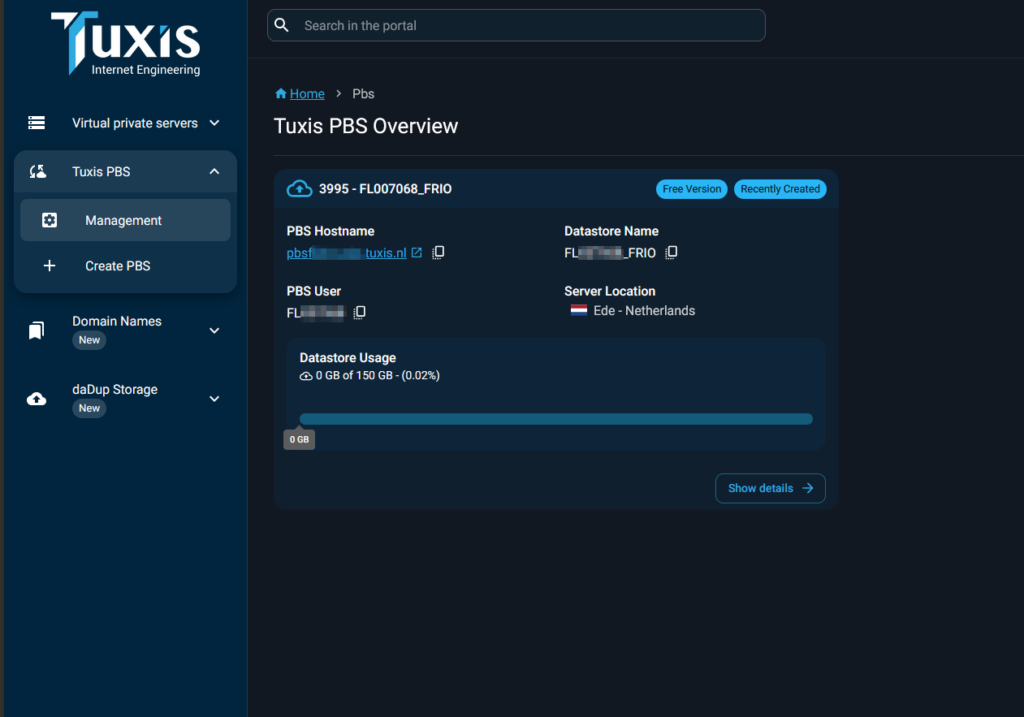Viewport: 1024px width, 717px height.
Task: Click the Netherlands flag icon
Action: tap(579, 310)
